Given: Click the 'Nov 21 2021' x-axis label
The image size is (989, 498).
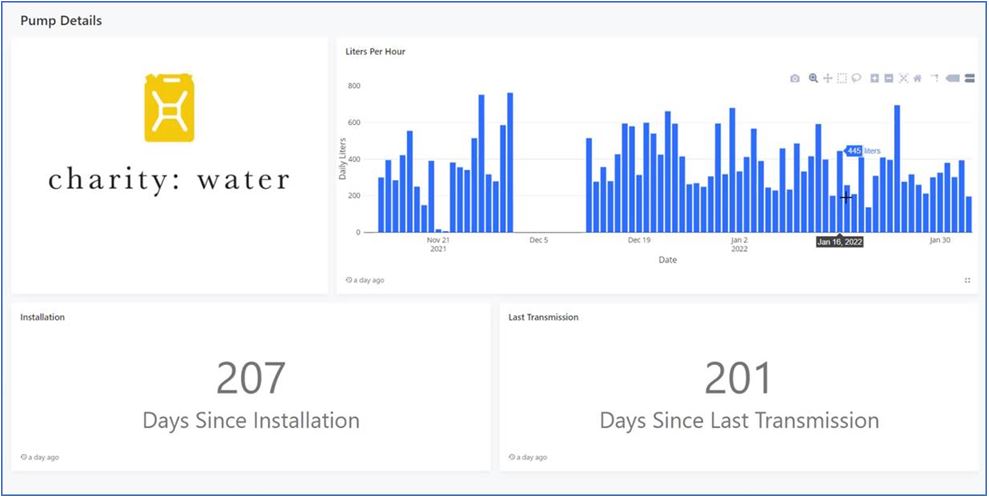Looking at the screenshot, I should point(438,245).
